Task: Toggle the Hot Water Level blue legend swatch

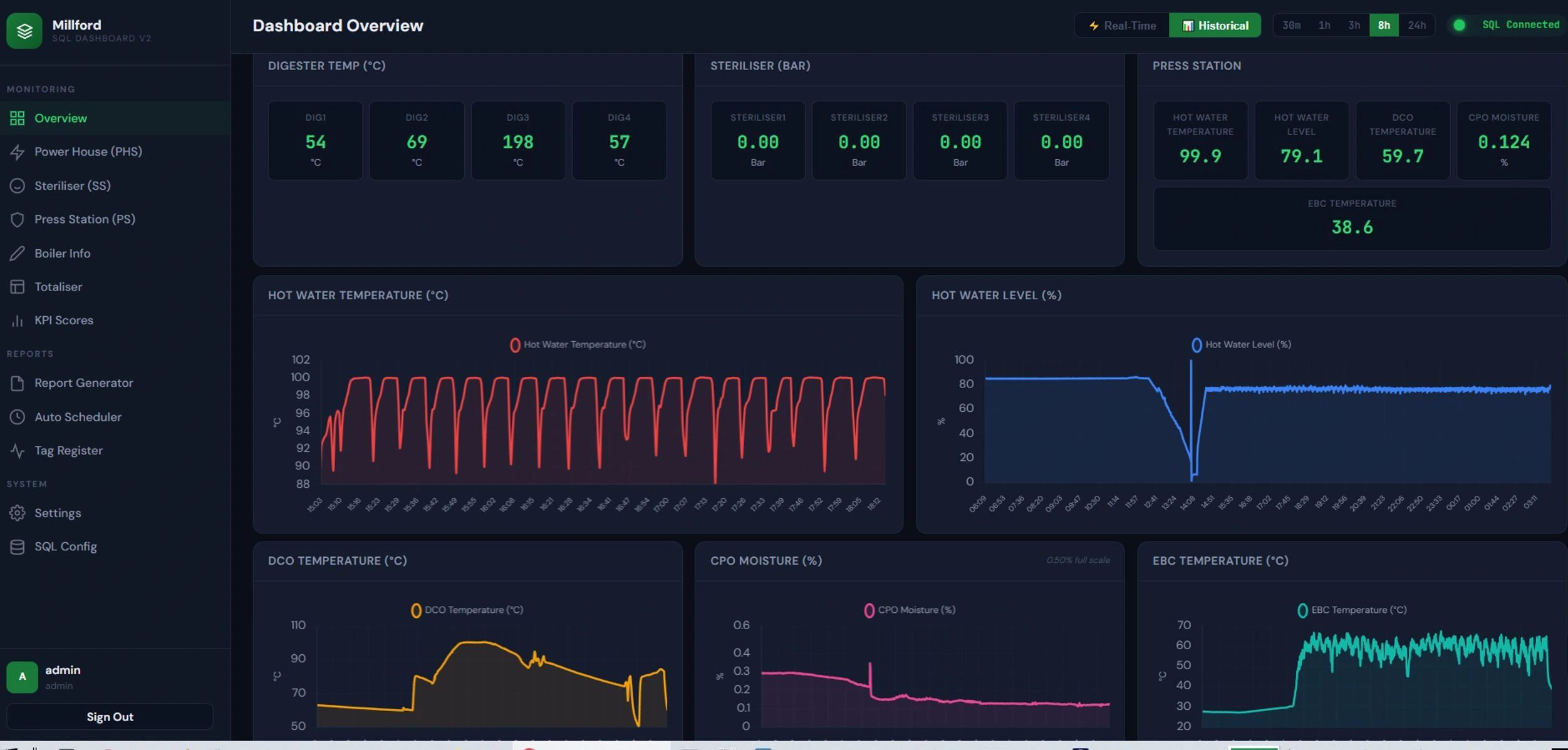Action: 1196,345
